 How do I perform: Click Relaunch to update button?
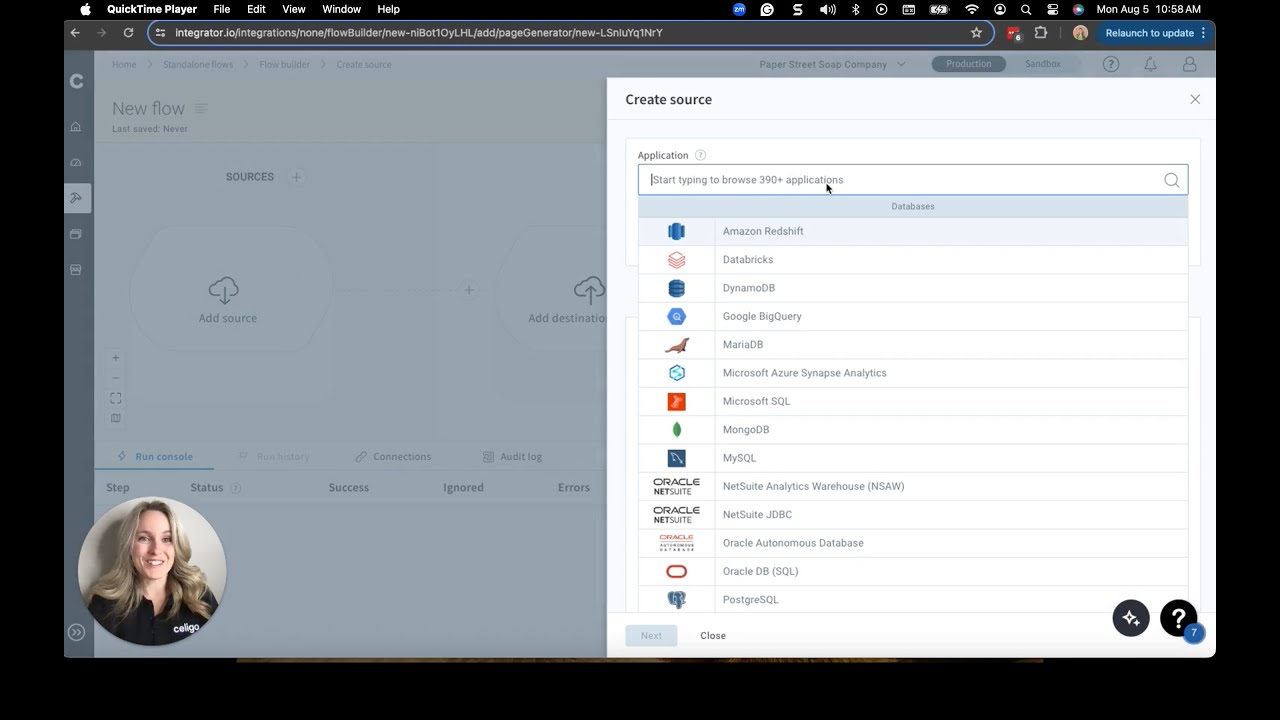[1156, 33]
